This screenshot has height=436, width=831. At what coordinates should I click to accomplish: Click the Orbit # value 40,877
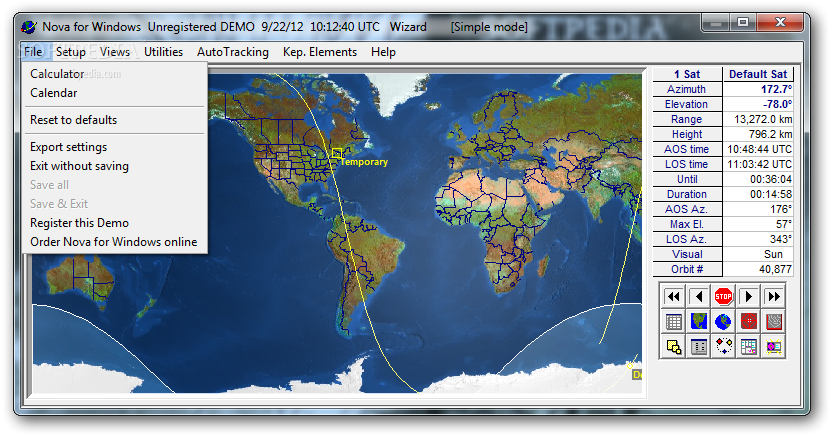[758, 269]
